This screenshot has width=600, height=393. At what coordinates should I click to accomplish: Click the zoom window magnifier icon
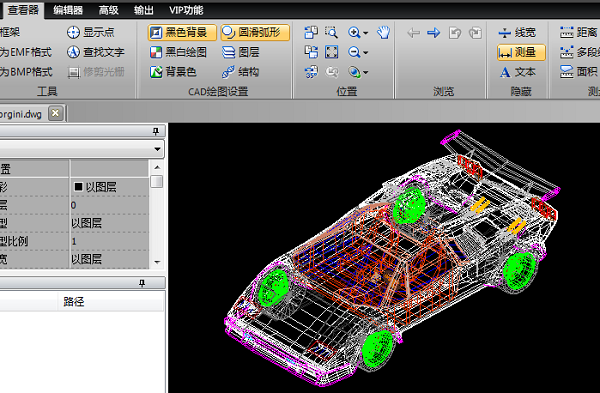pos(331,33)
